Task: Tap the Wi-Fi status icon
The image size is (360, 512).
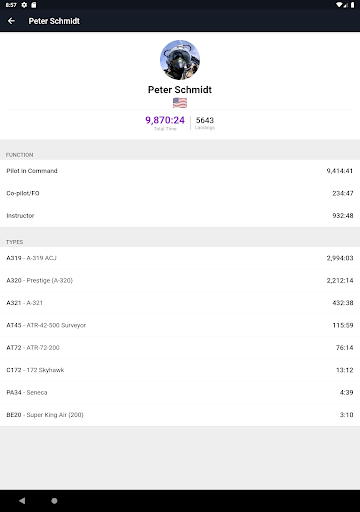Action: (339, 5)
